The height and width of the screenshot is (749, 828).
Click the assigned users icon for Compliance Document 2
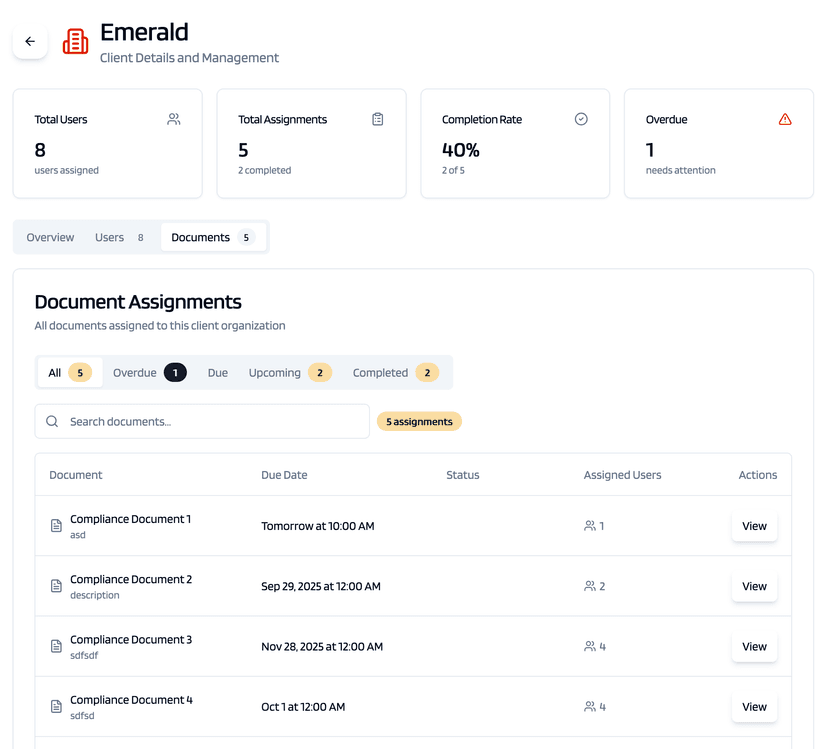point(589,586)
